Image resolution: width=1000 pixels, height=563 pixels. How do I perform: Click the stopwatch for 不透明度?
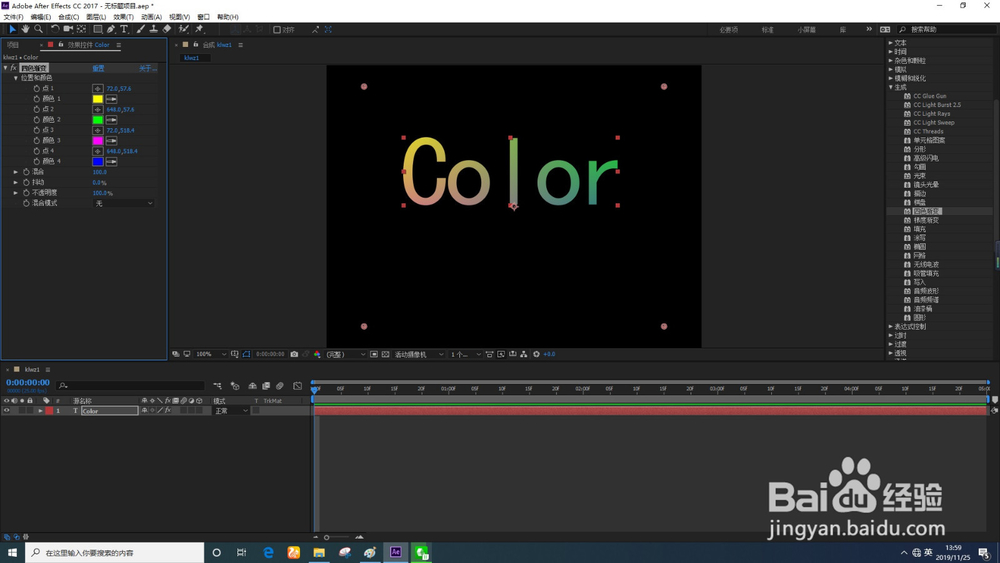[x=26, y=193]
